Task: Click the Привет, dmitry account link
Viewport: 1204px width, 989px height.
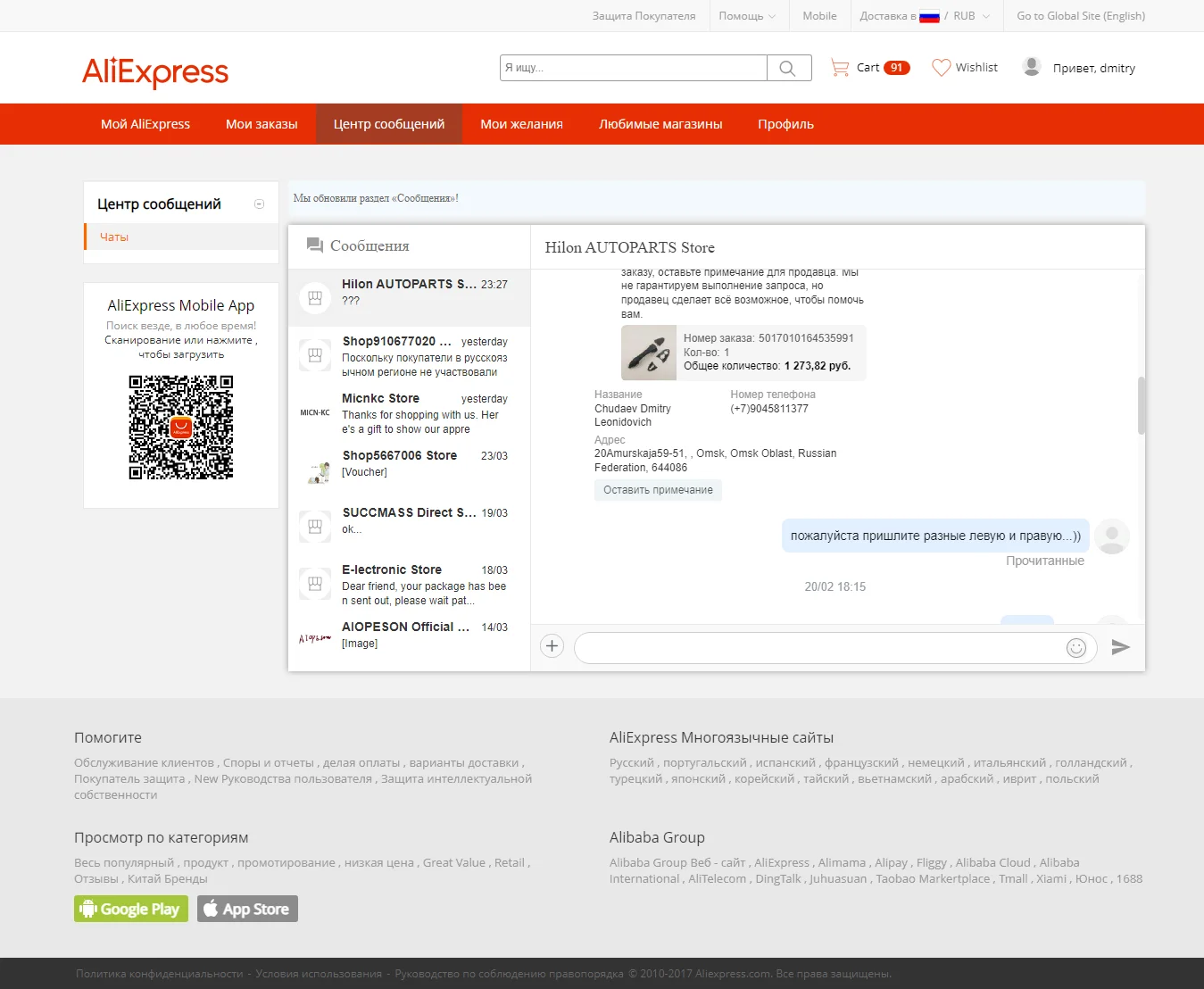Action: coord(1094,68)
